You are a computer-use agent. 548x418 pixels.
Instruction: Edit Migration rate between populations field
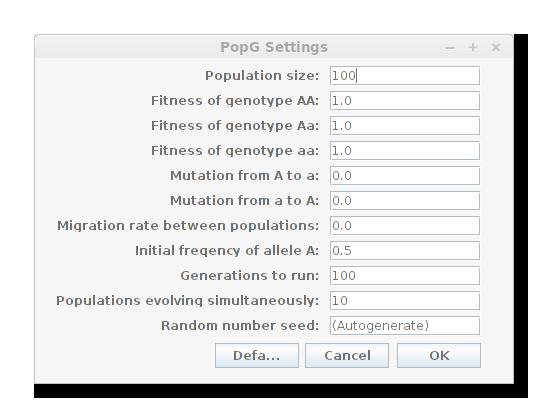405,225
